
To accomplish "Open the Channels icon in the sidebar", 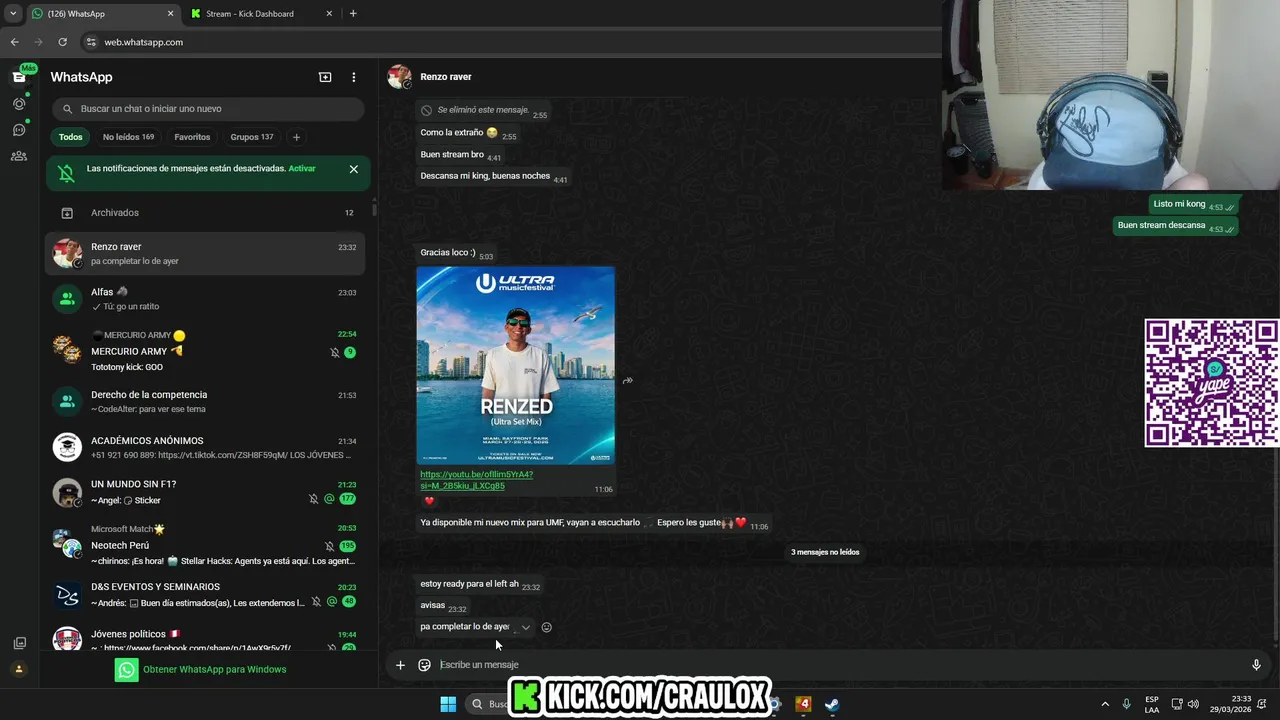I will coord(19,130).
